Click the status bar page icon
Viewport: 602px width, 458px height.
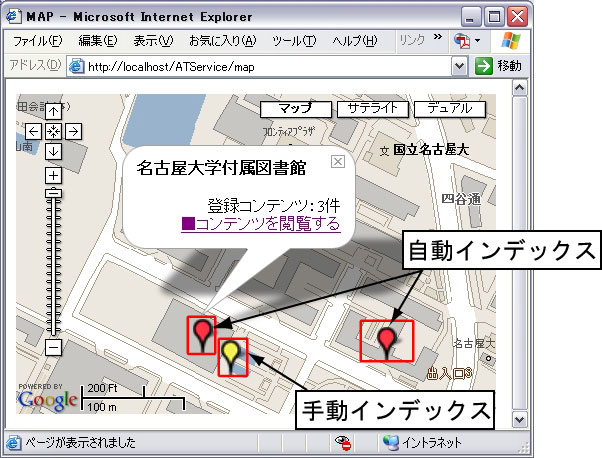coord(13,443)
